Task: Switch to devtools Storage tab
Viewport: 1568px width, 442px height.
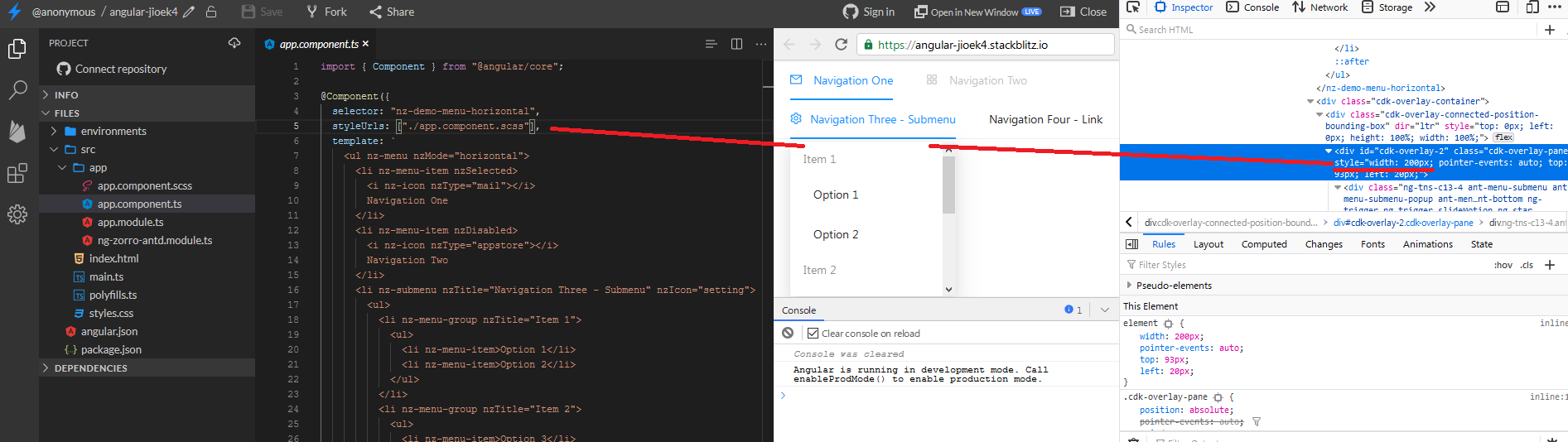Action: click(x=1387, y=7)
